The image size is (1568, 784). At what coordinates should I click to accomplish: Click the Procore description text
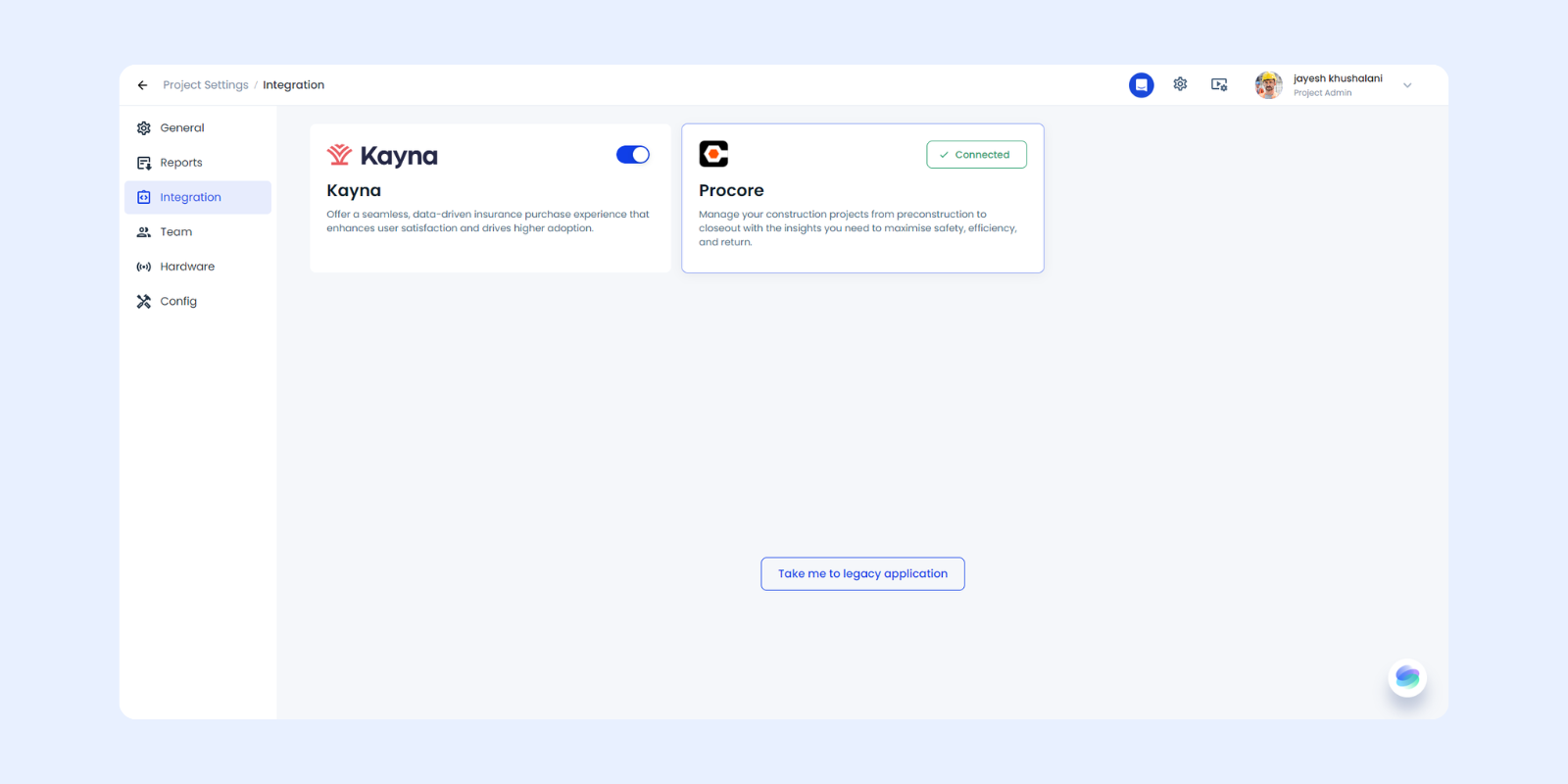click(x=857, y=228)
